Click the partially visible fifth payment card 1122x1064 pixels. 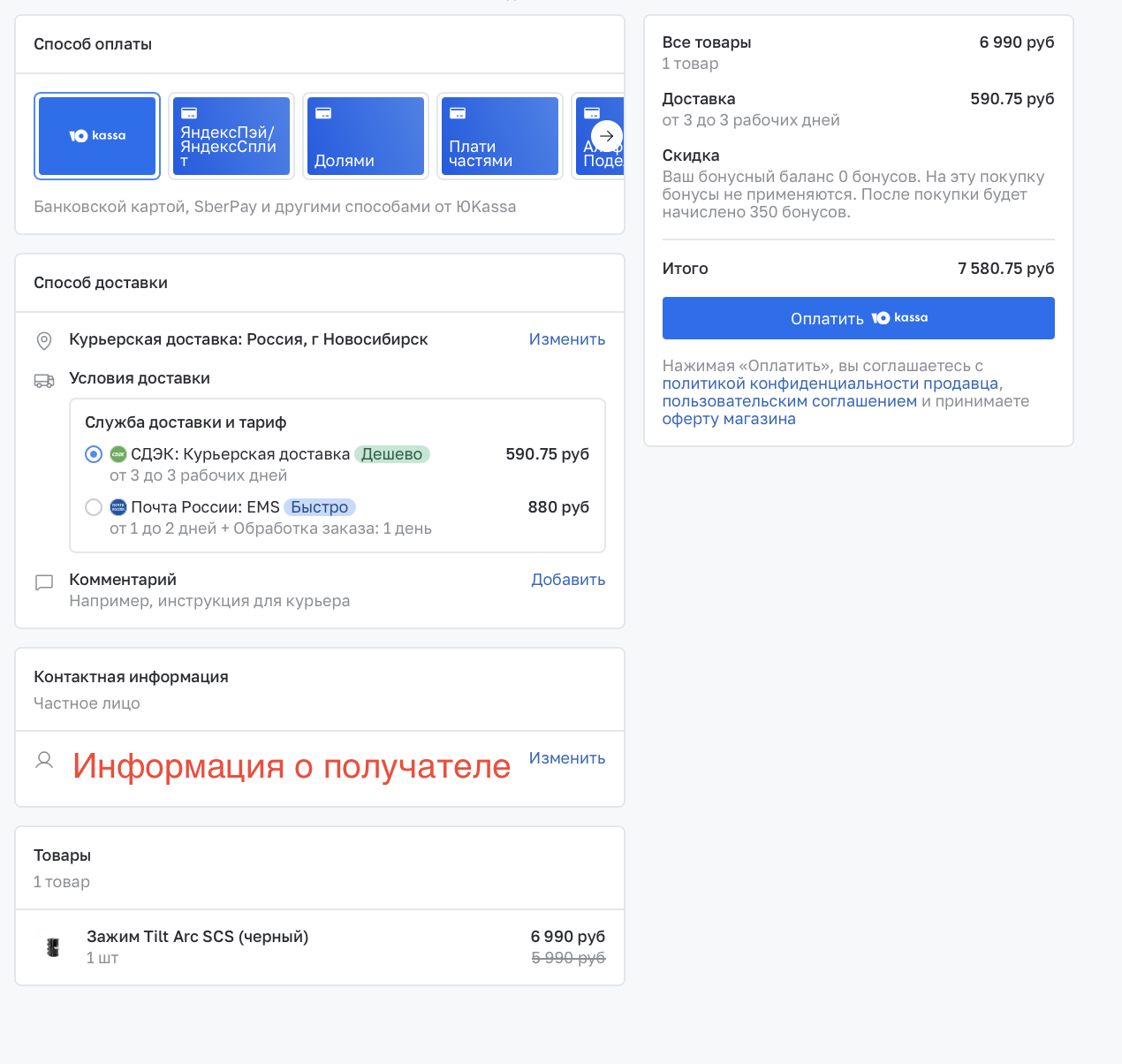[599, 136]
